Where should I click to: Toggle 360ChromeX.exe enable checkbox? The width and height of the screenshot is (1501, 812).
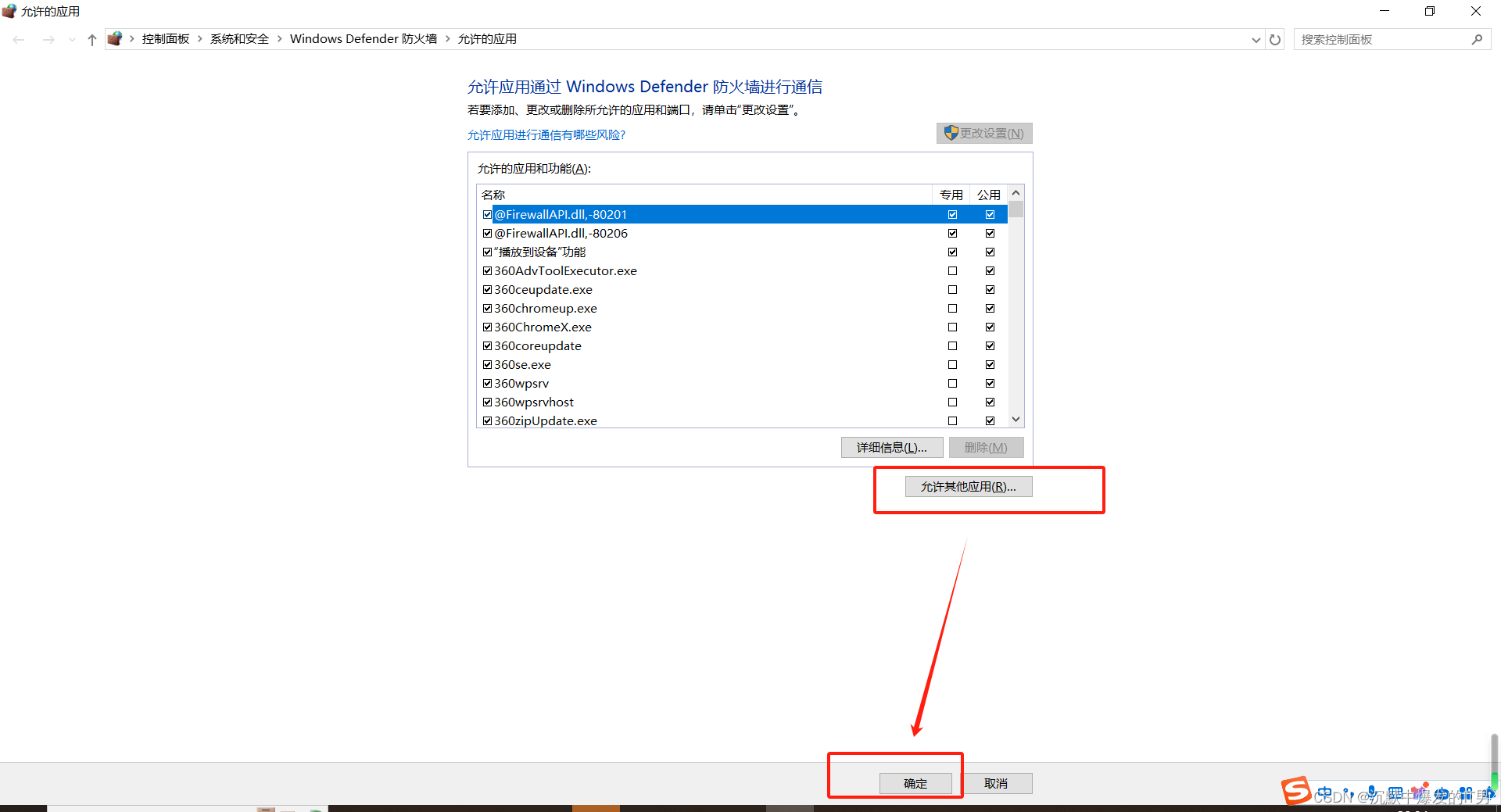click(487, 327)
